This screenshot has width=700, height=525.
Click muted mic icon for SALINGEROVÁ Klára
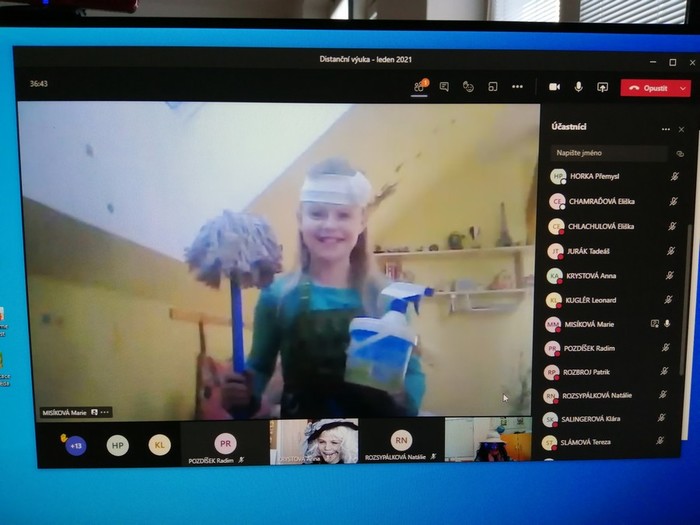point(661,417)
